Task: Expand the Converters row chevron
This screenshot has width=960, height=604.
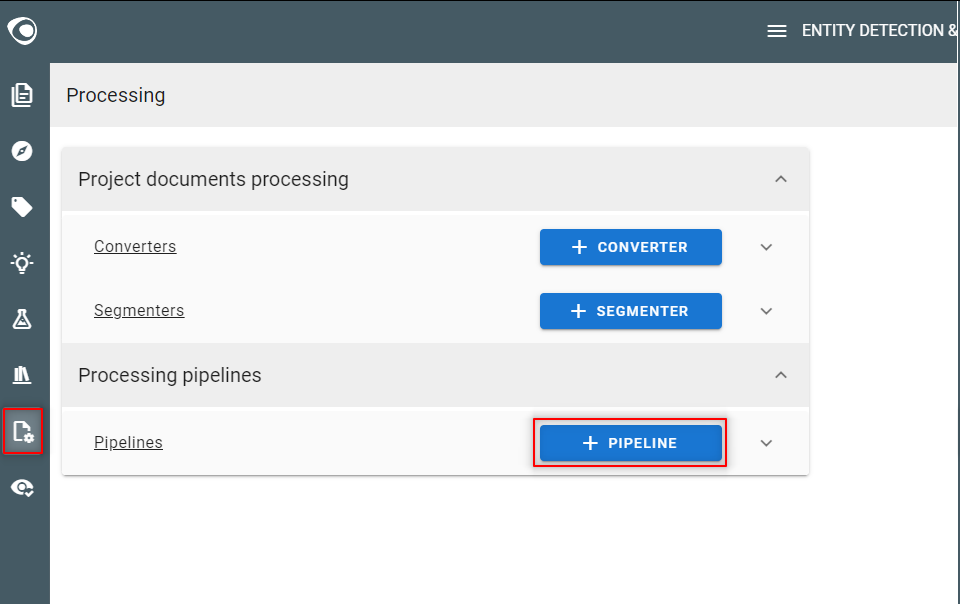Action: click(766, 247)
